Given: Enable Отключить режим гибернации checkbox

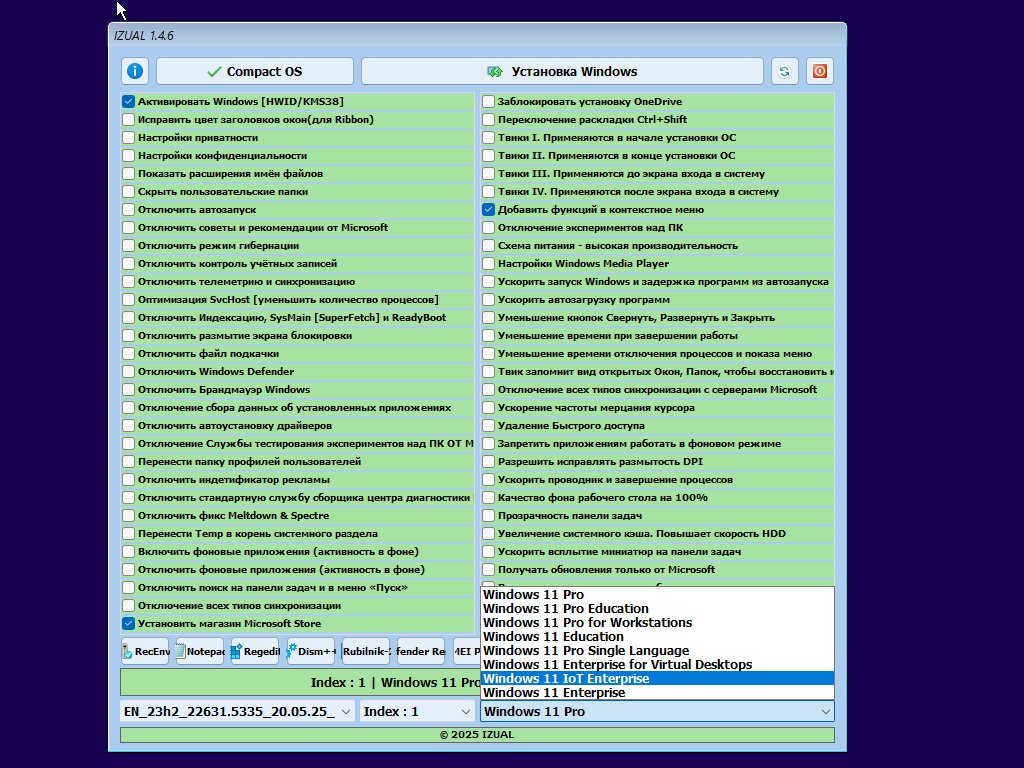Looking at the screenshot, I should tap(128, 246).
